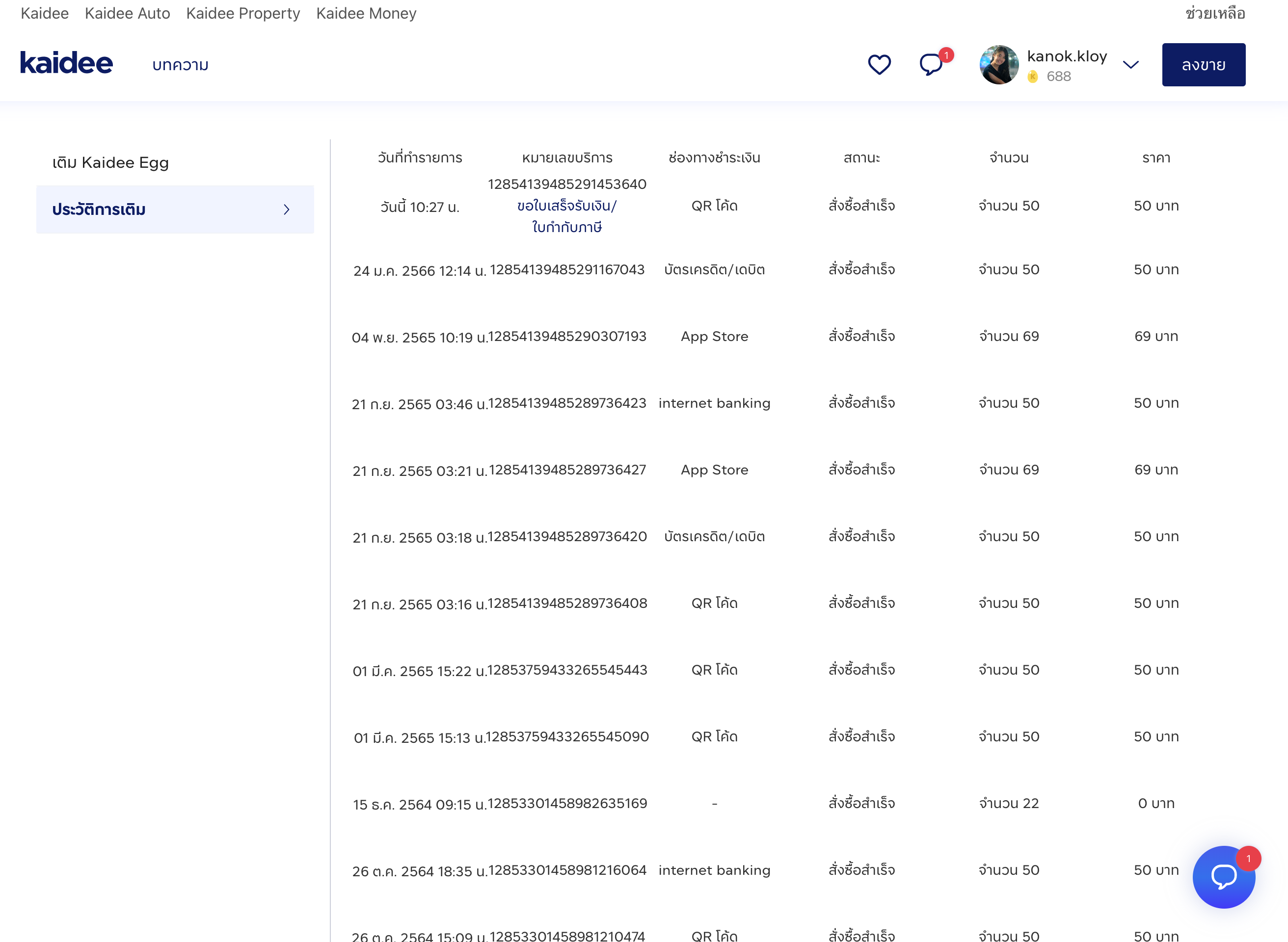Open Kaidee Auto in top navigation
Screen dimensions: 1288x942
point(127,13)
